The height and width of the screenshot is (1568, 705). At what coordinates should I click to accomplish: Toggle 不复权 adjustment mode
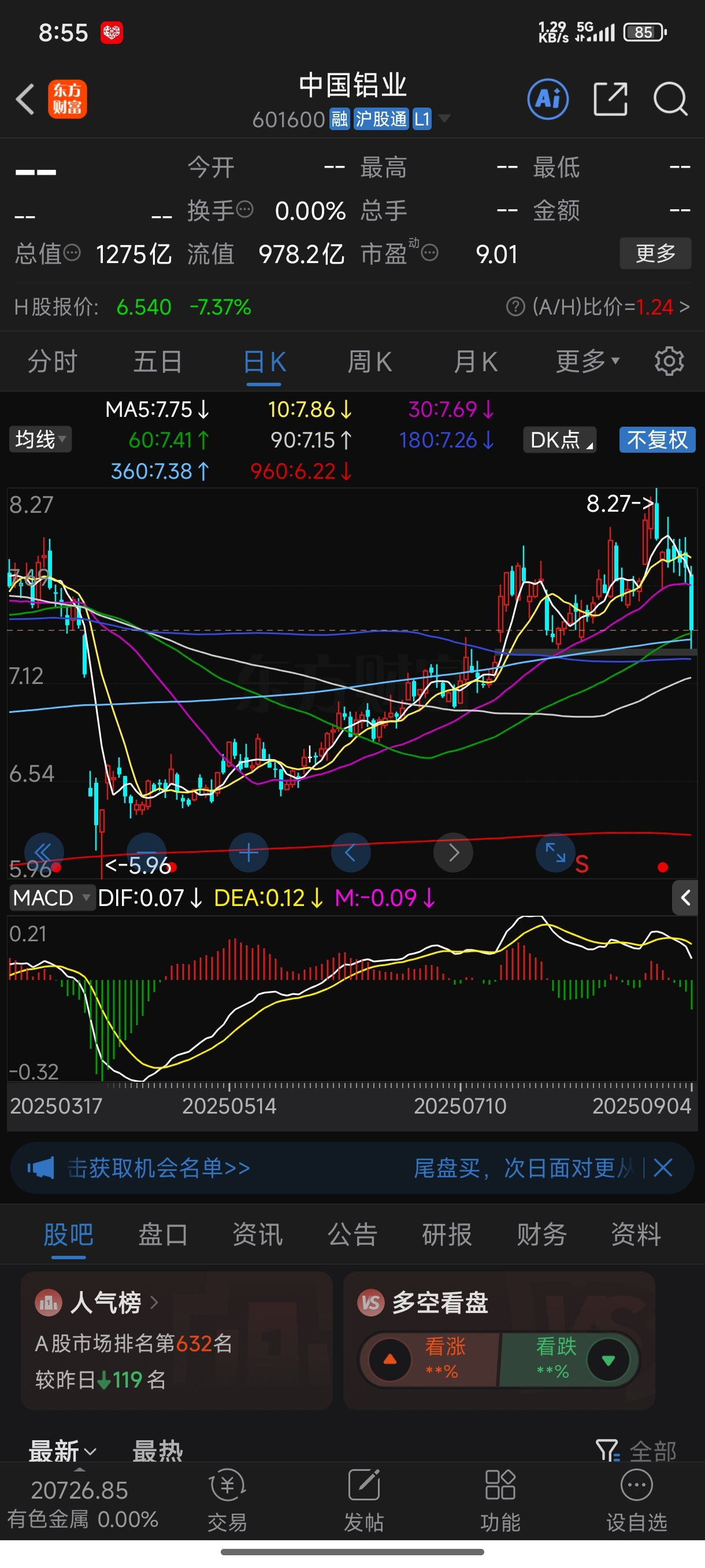tap(657, 439)
